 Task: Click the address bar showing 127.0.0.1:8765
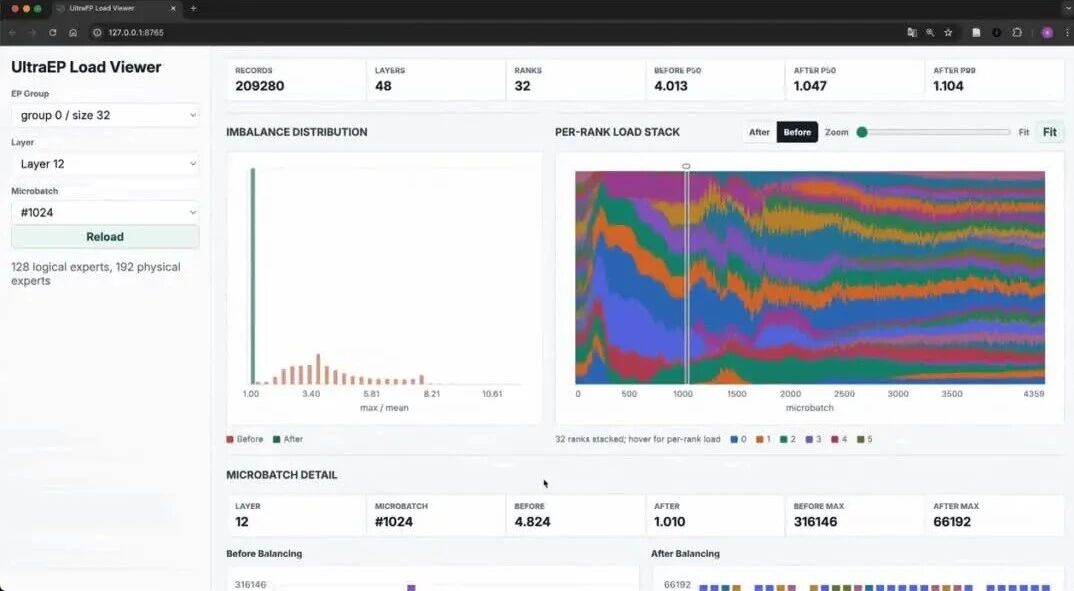point(136,32)
